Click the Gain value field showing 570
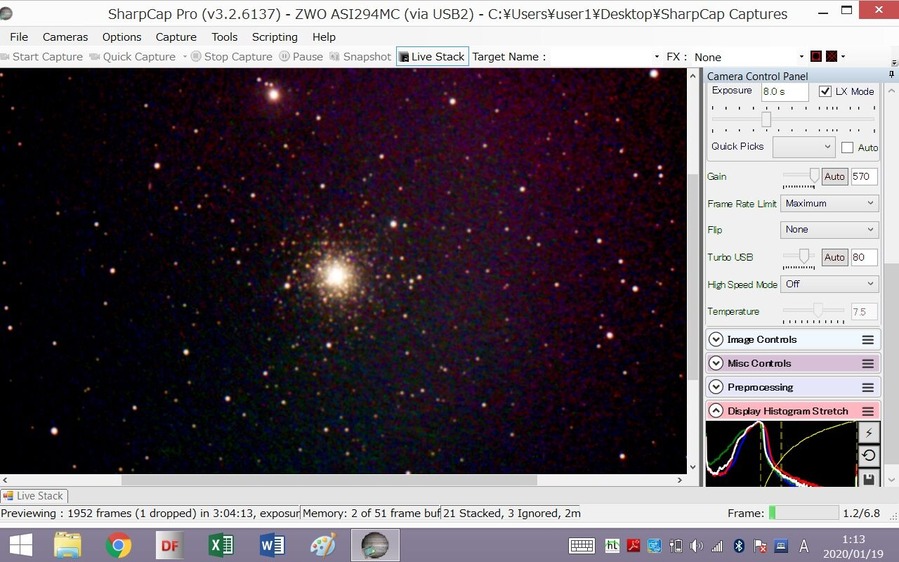The height and width of the screenshot is (562, 899). coord(864,177)
